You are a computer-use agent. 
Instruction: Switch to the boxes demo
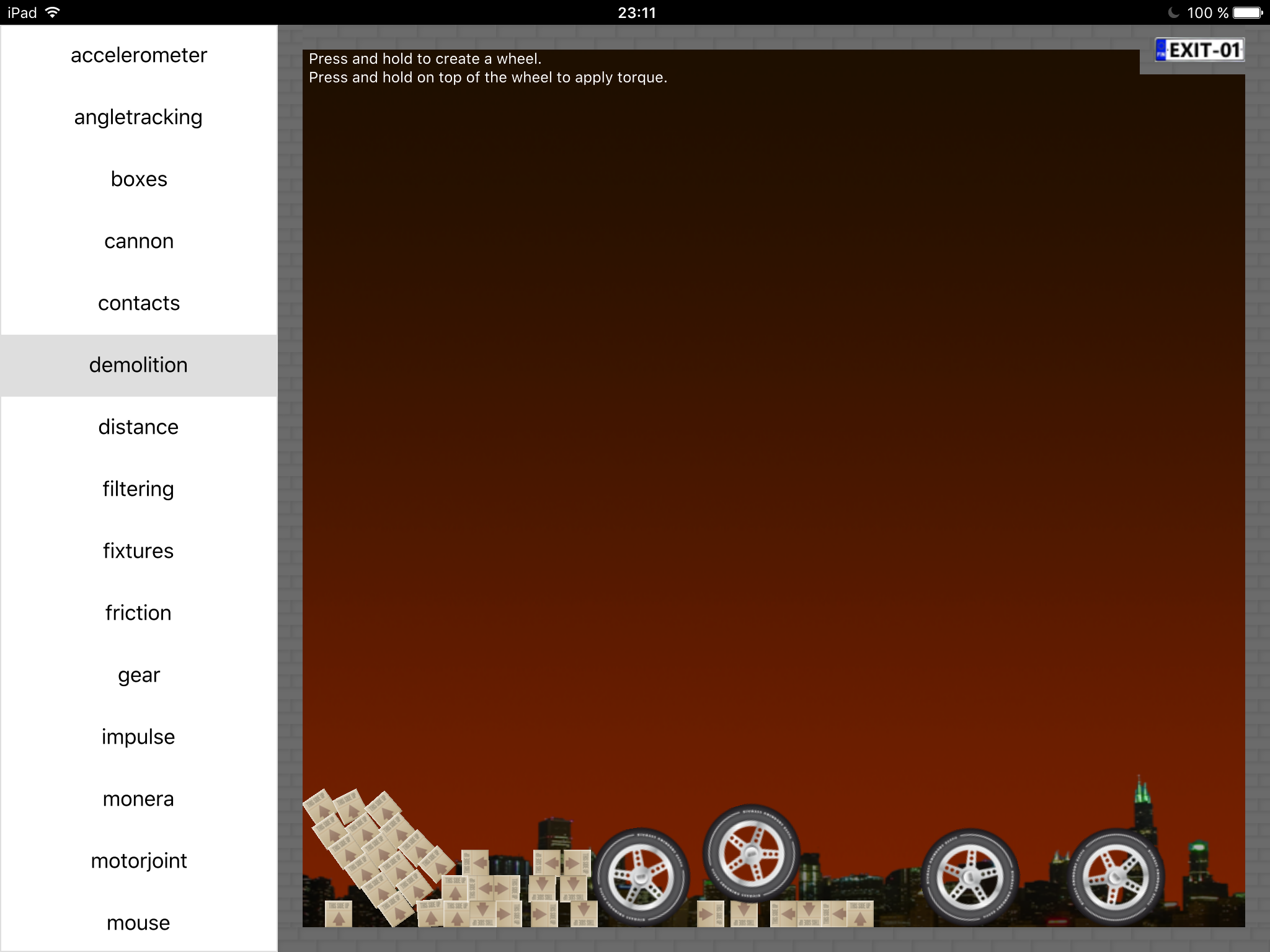click(139, 180)
